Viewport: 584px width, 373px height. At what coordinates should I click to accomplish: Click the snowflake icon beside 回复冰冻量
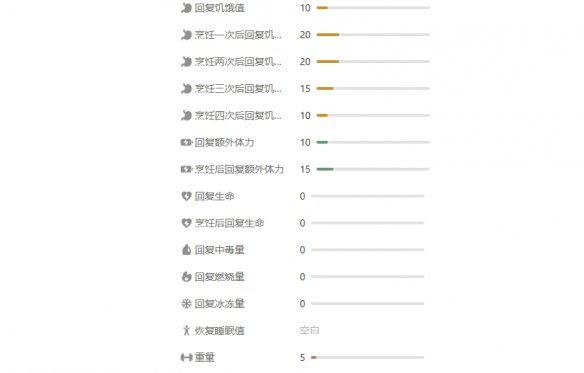click(x=186, y=304)
